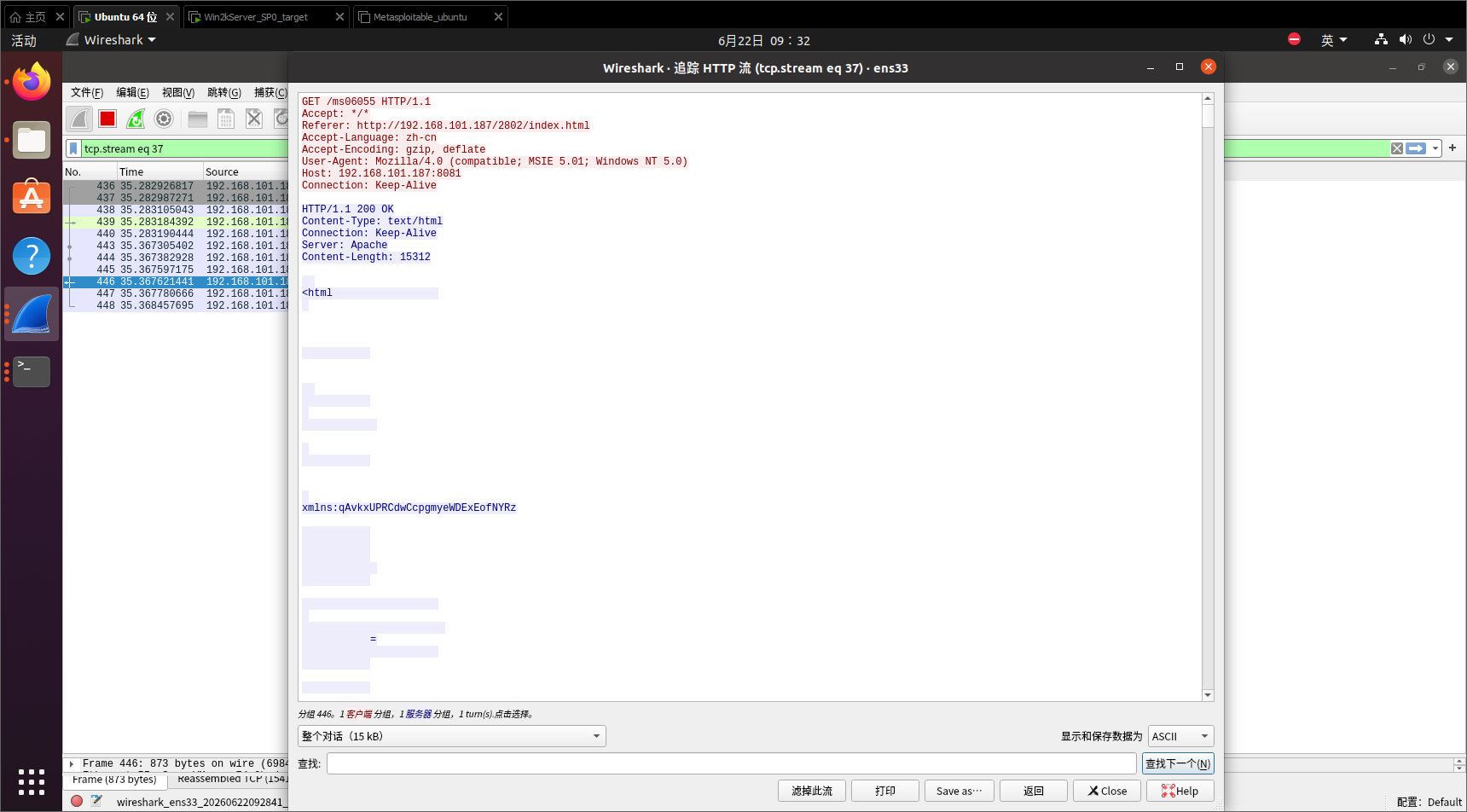The height and width of the screenshot is (812, 1467).
Task: Open the ASCII data format dropdown
Action: pyautogui.click(x=1181, y=736)
